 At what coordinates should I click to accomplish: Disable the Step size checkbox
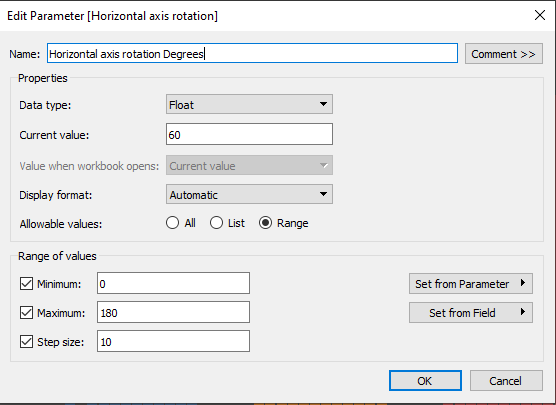click(x=27, y=342)
